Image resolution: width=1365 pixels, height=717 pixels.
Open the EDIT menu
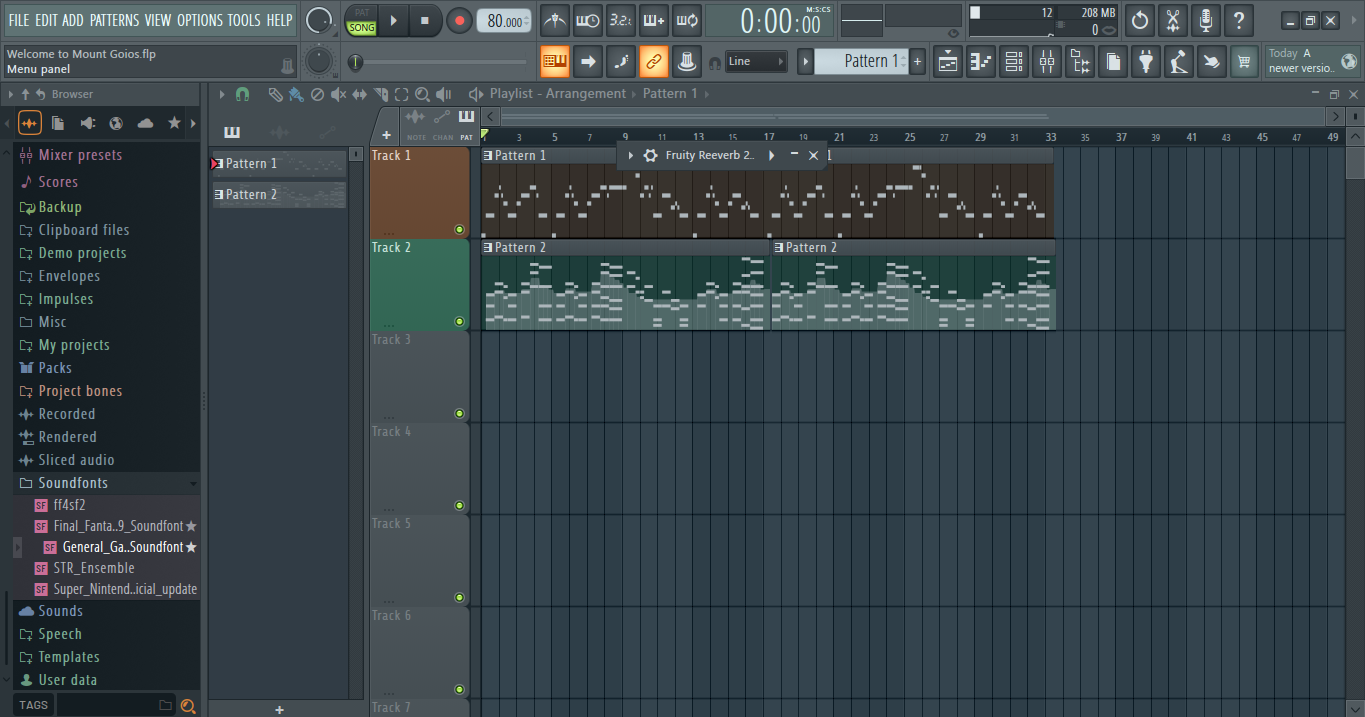click(46, 20)
